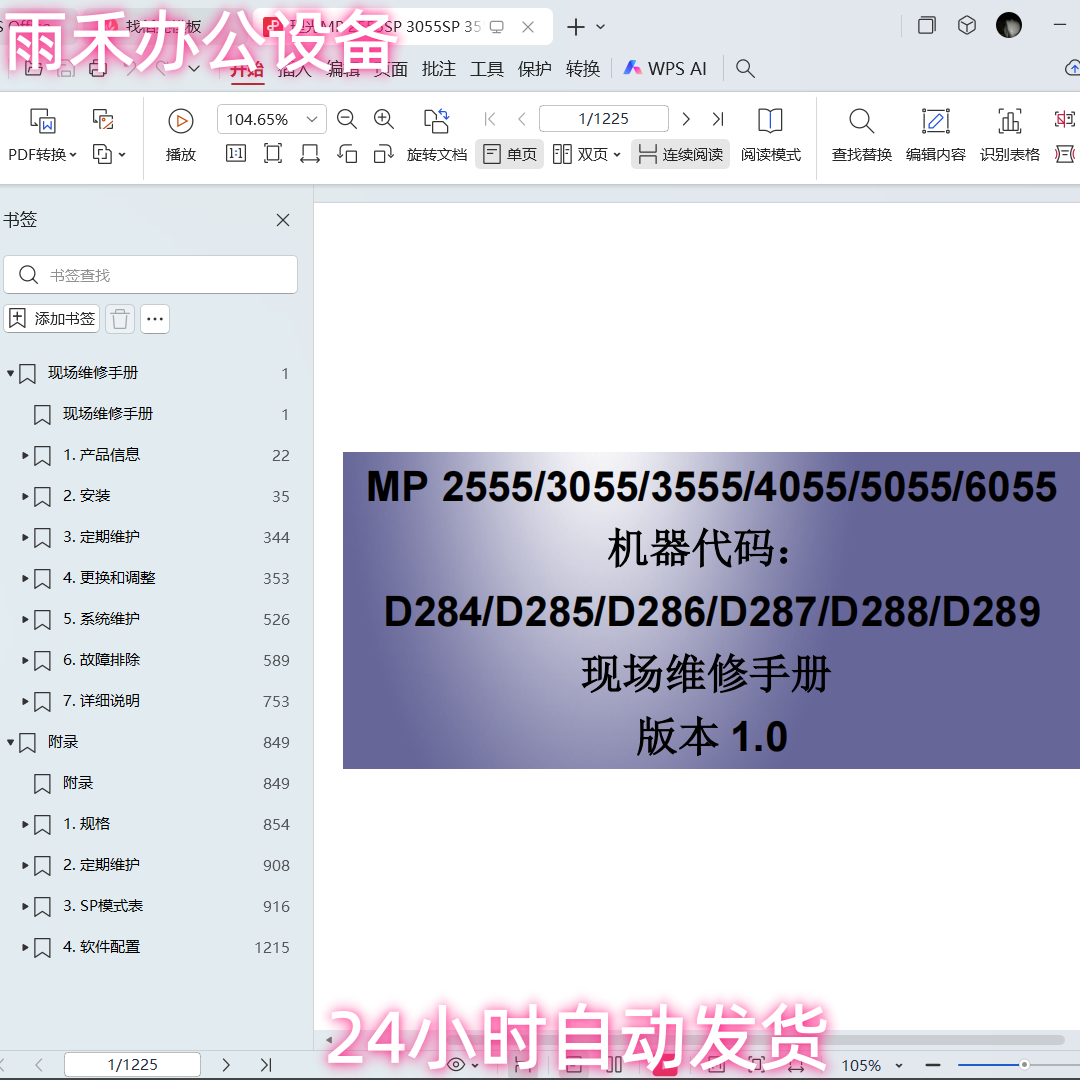Viewport: 1080px width, 1080px height.
Task: Click the zoom out magnifier icon
Action: click(346, 119)
